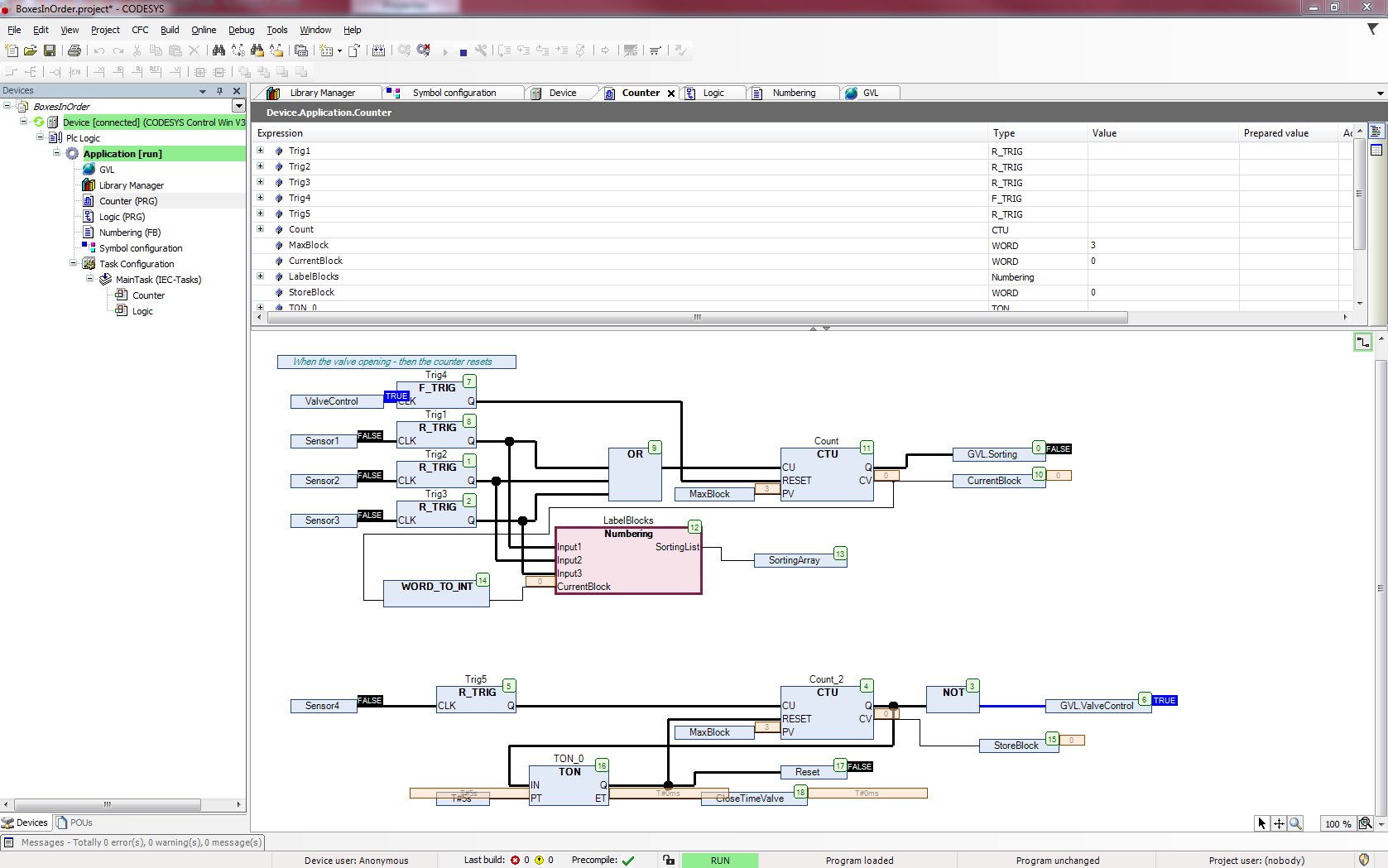
Task: Activate the magnifier zoom tool
Action: (1296, 823)
